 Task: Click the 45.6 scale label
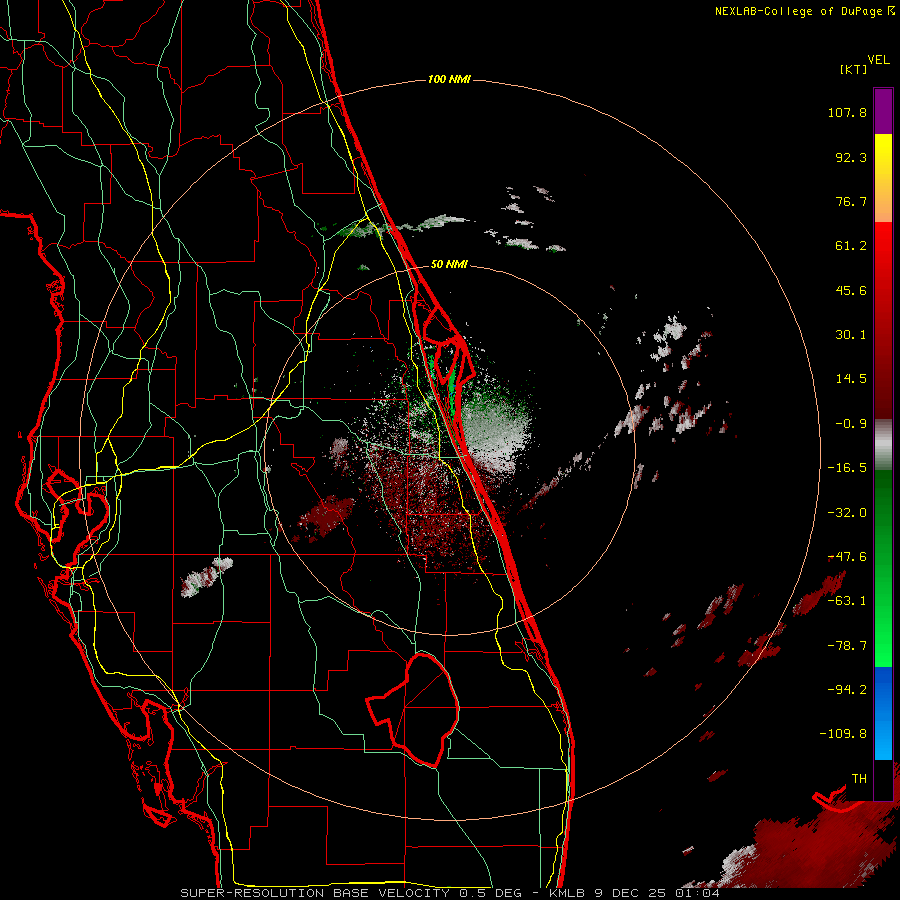click(851, 290)
